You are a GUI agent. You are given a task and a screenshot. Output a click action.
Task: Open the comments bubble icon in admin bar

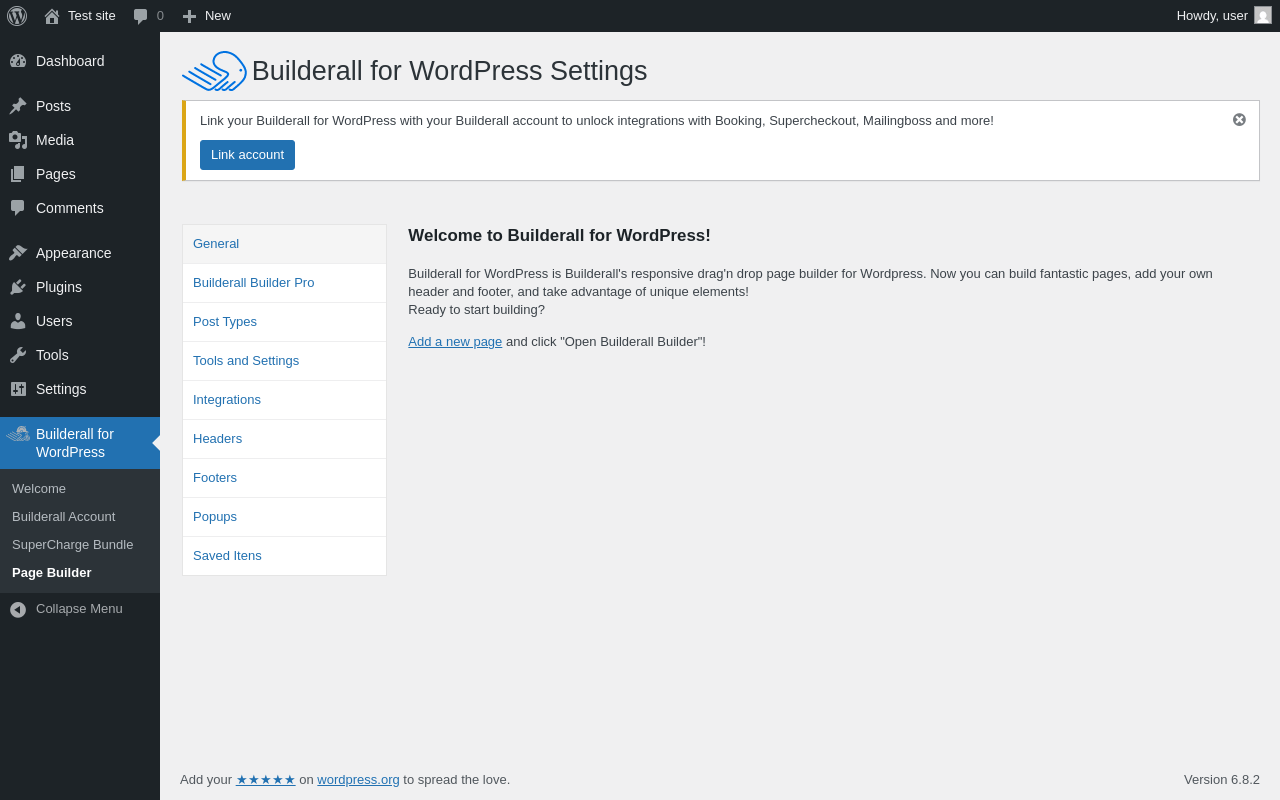141,16
